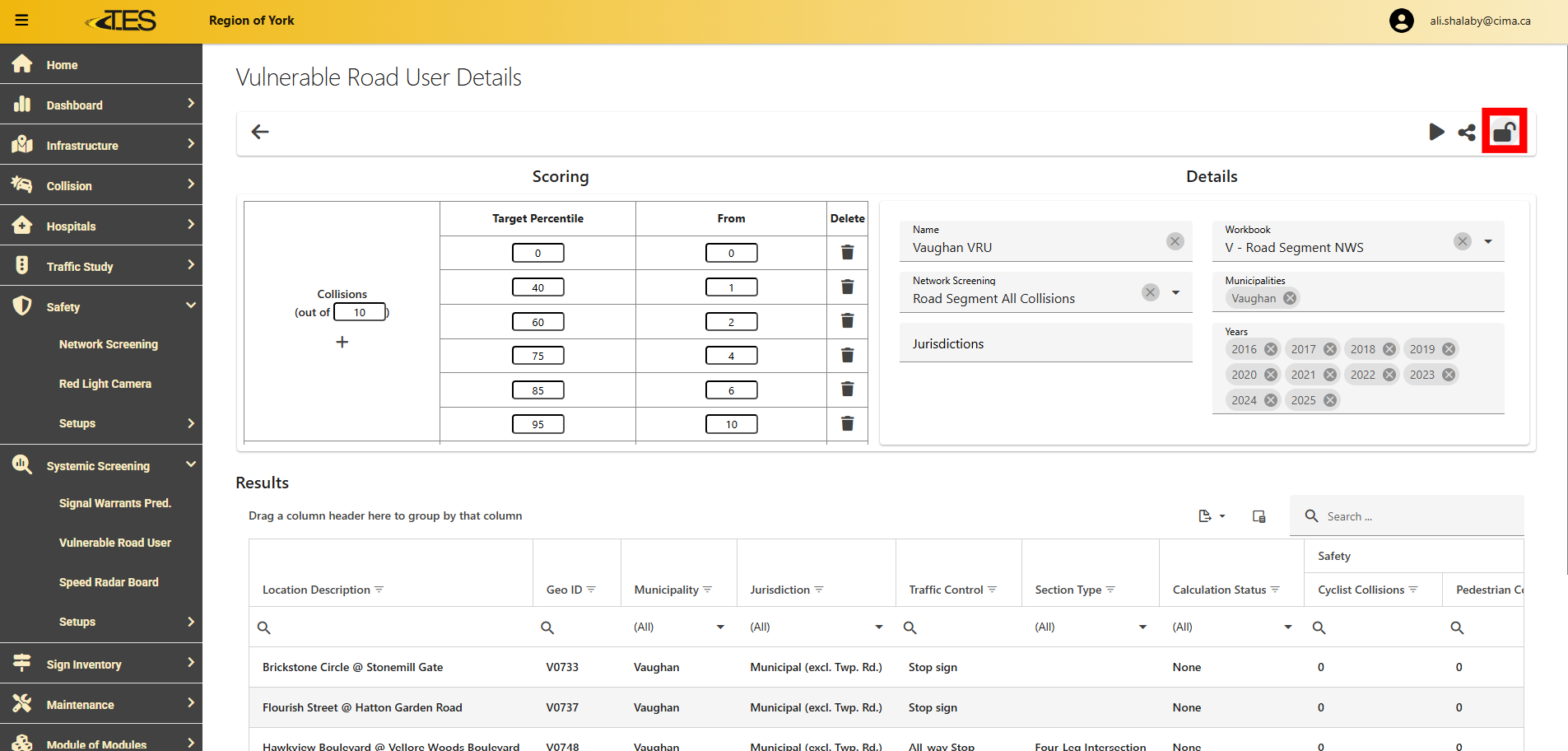Expand the Workbook dropdown arrow
The width and height of the screenshot is (1568, 751).
click(1488, 241)
